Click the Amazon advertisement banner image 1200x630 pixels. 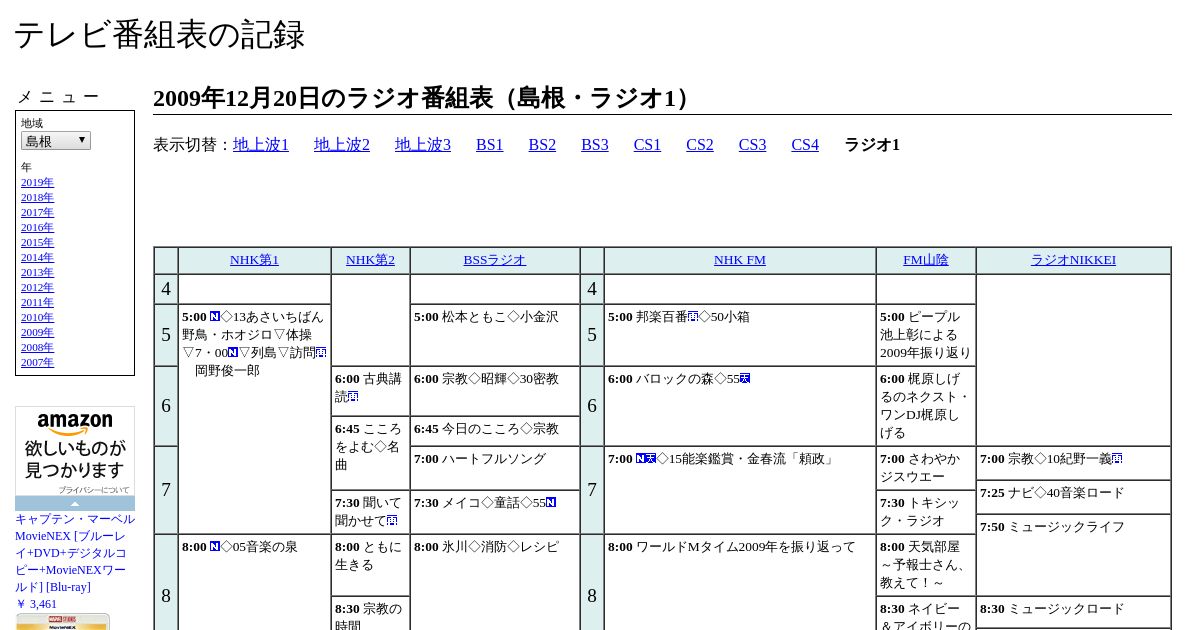tap(75, 451)
